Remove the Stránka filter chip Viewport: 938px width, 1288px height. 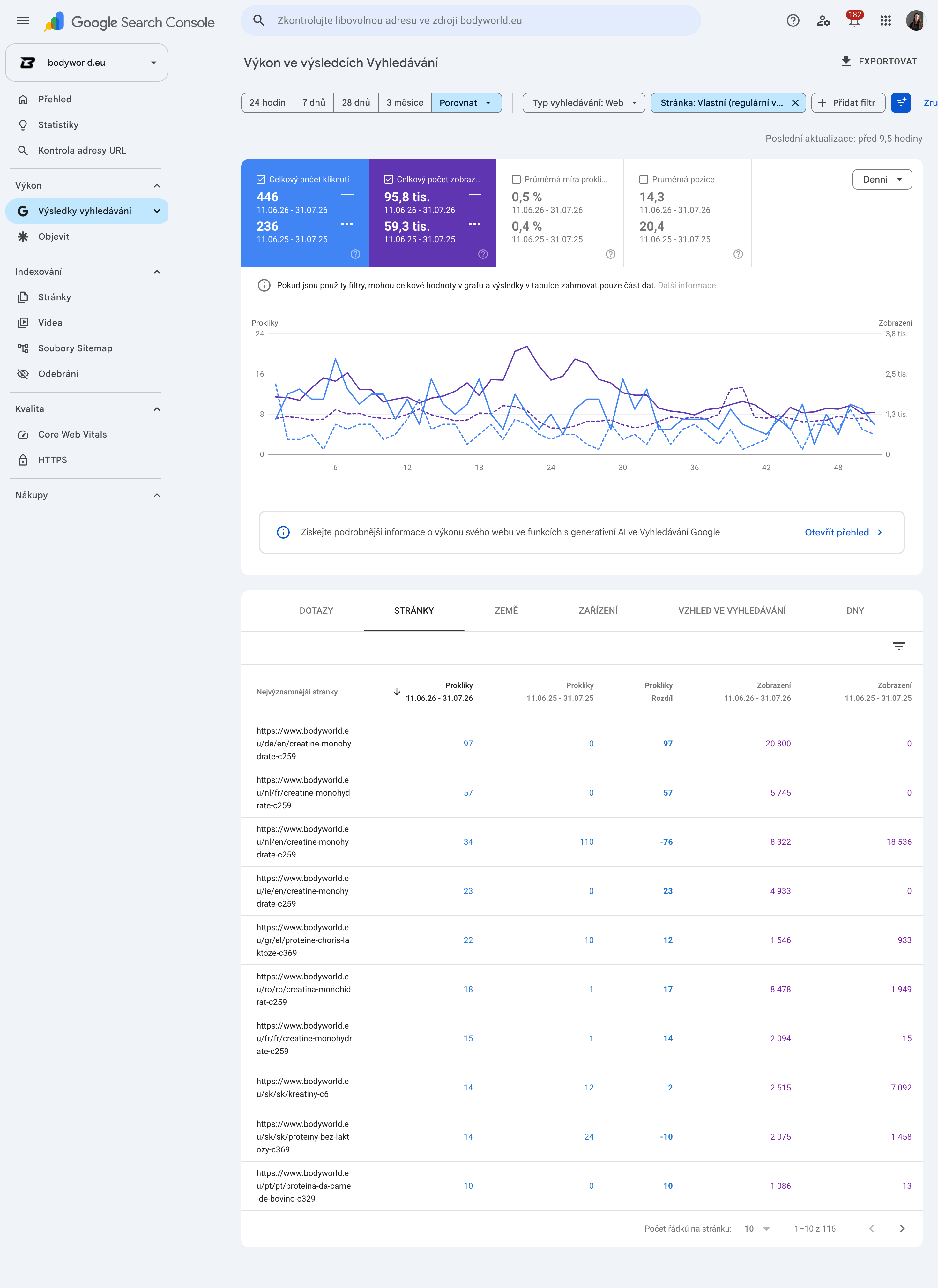(x=795, y=103)
